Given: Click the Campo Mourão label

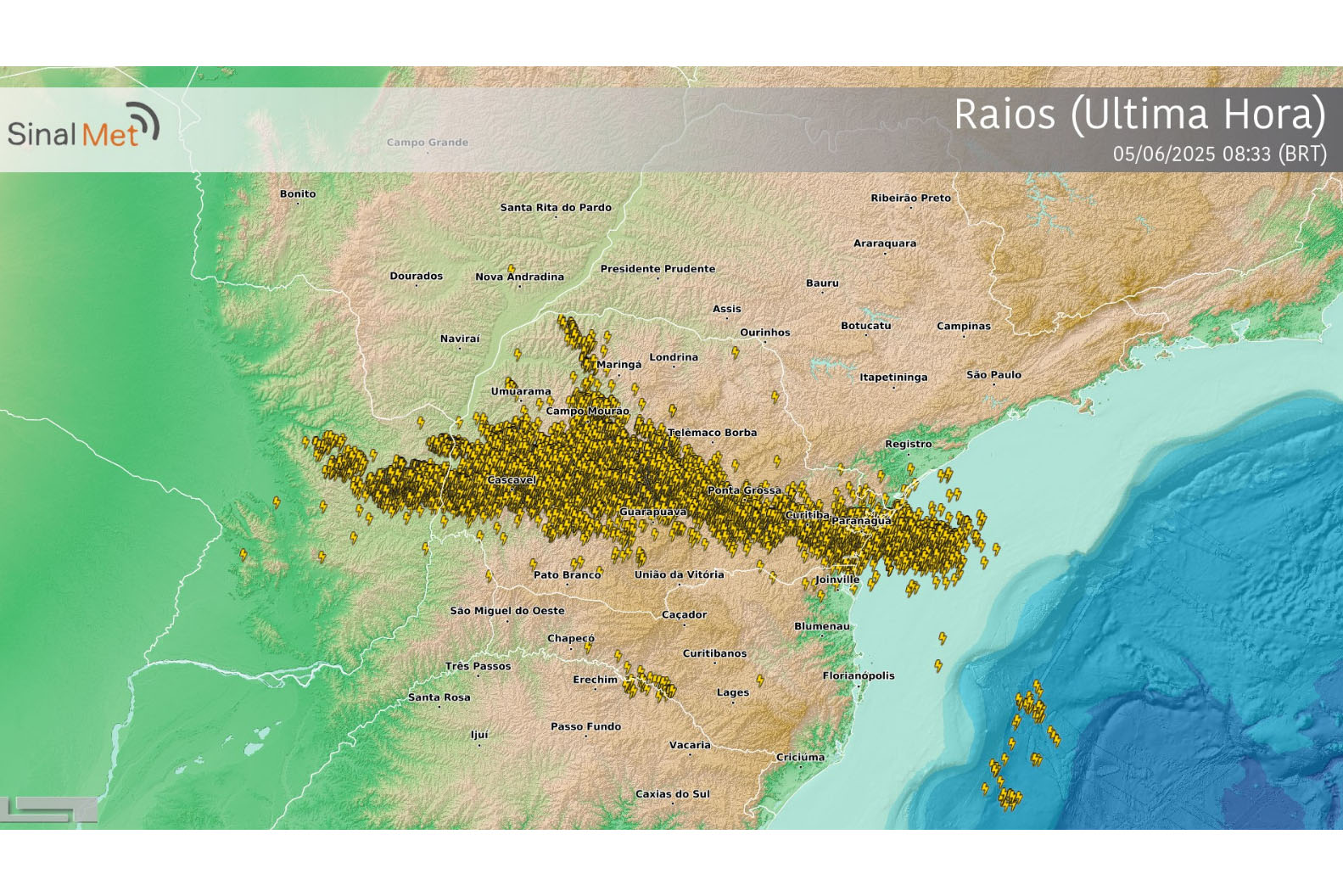Looking at the screenshot, I should pos(587,412).
